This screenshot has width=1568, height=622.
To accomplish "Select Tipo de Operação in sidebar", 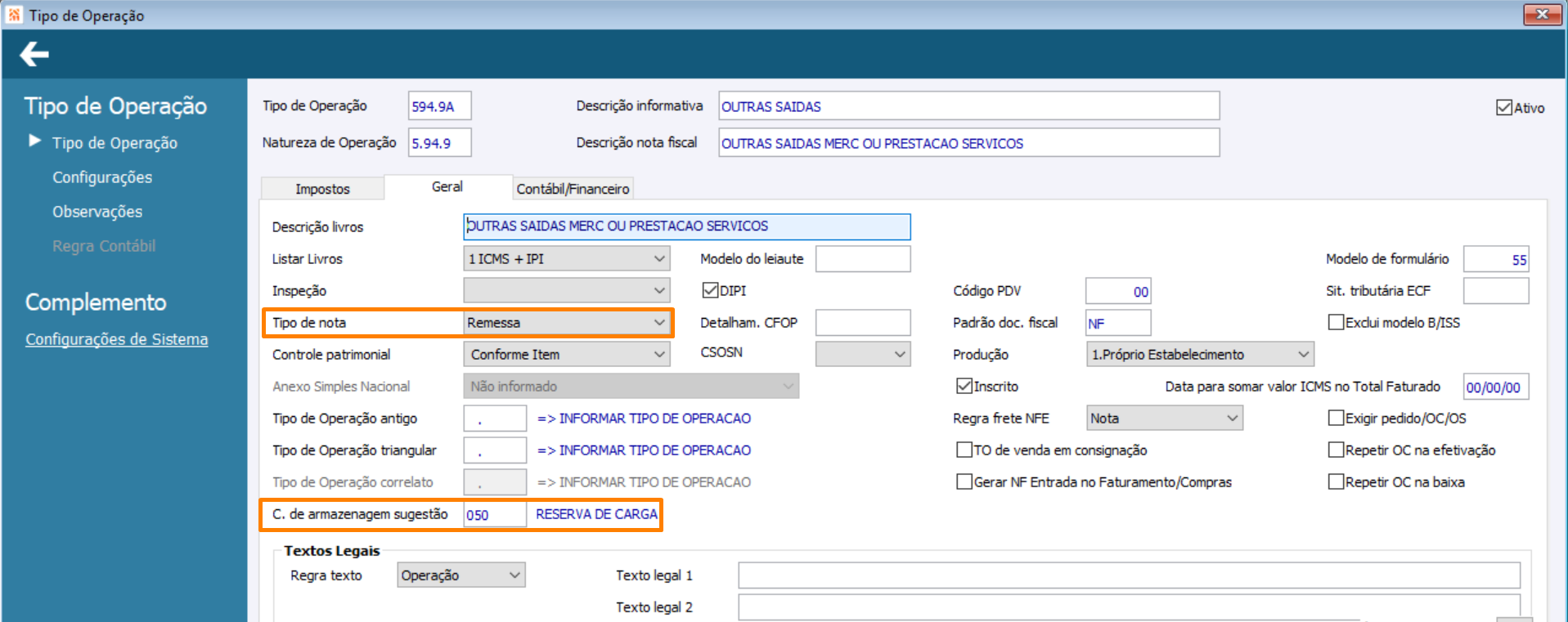I will [115, 143].
